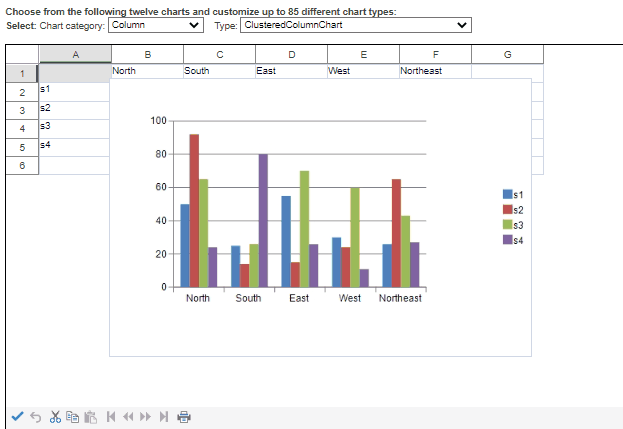Click the s1 blue legend swatch
This screenshot has width=623, height=429.
507,194
